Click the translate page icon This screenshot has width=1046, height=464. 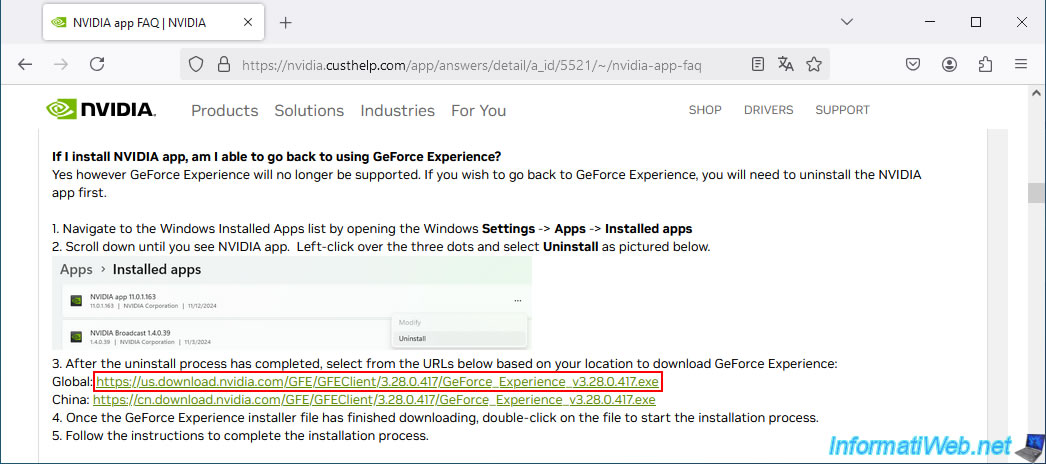[785, 64]
